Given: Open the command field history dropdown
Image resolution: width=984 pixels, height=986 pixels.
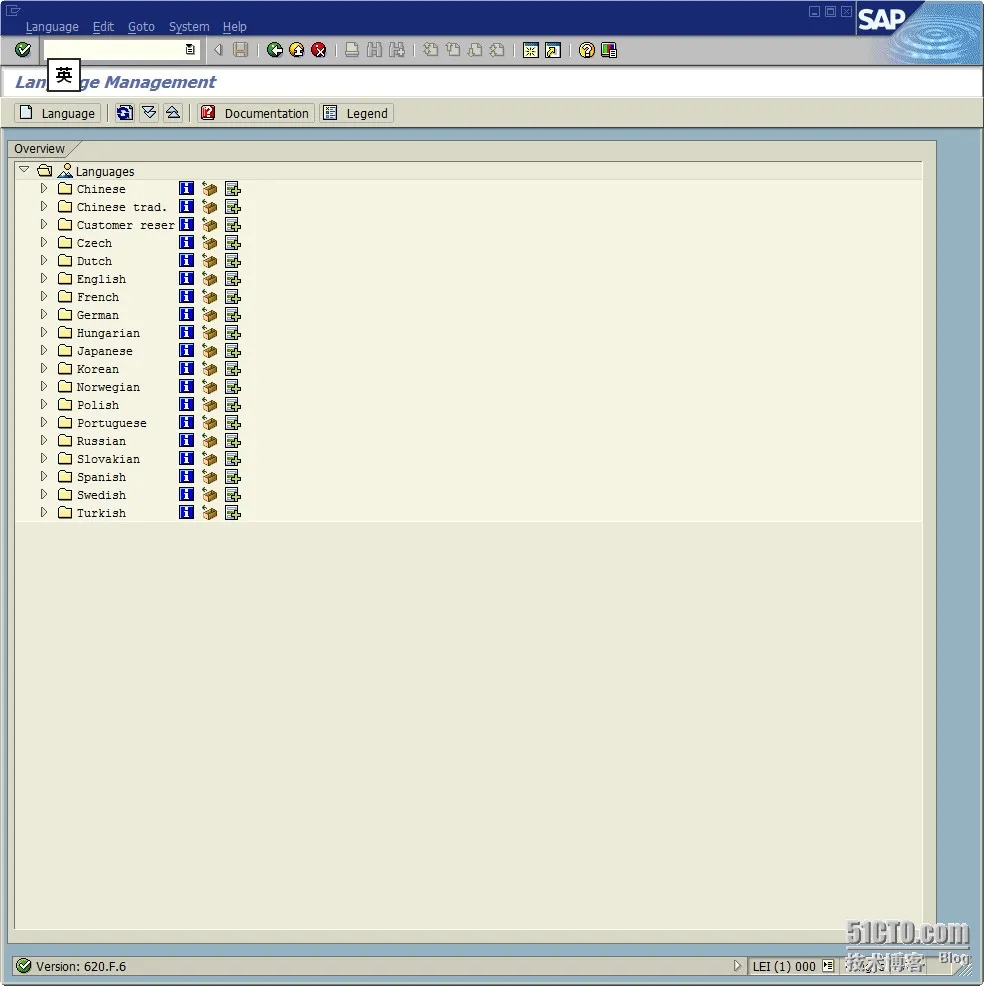Looking at the screenshot, I should (190, 50).
